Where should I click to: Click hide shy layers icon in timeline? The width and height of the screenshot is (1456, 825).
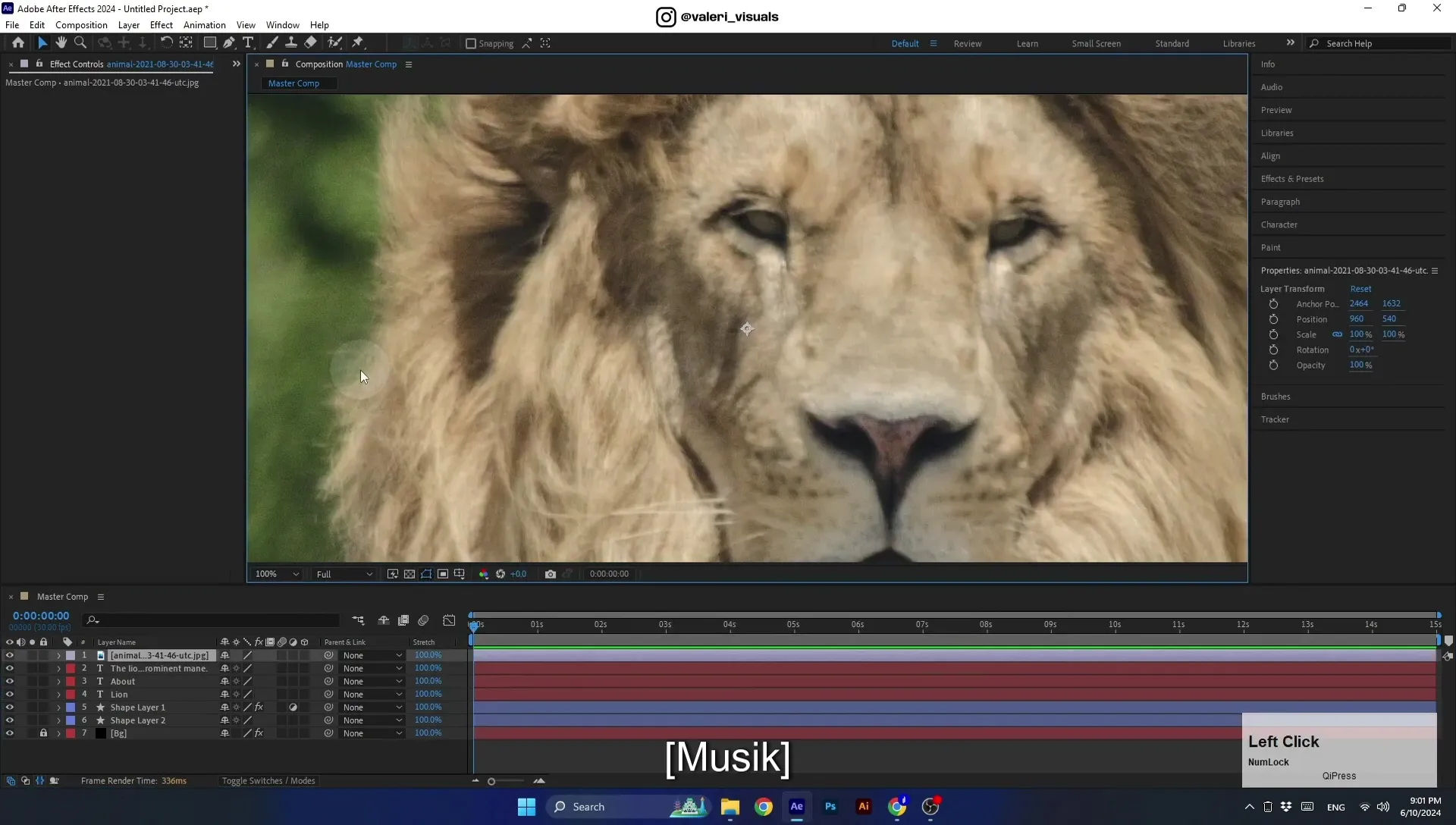[x=384, y=620]
